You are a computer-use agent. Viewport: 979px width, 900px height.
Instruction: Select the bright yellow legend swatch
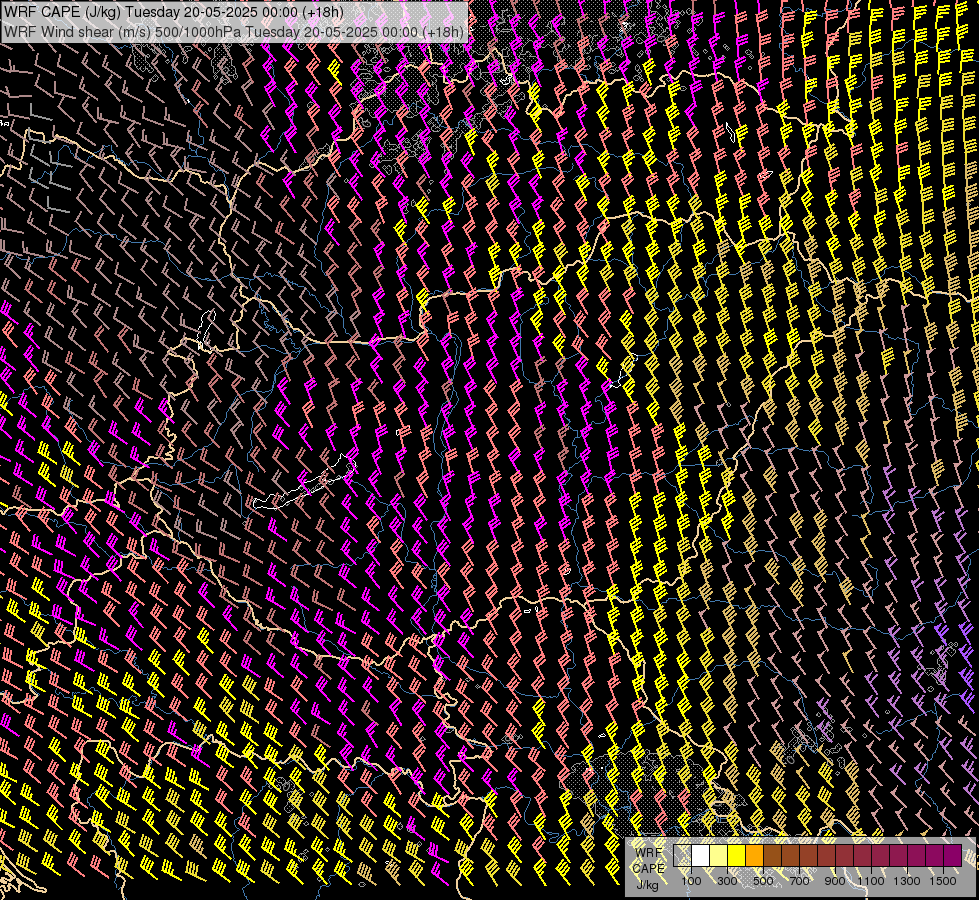coord(737,856)
